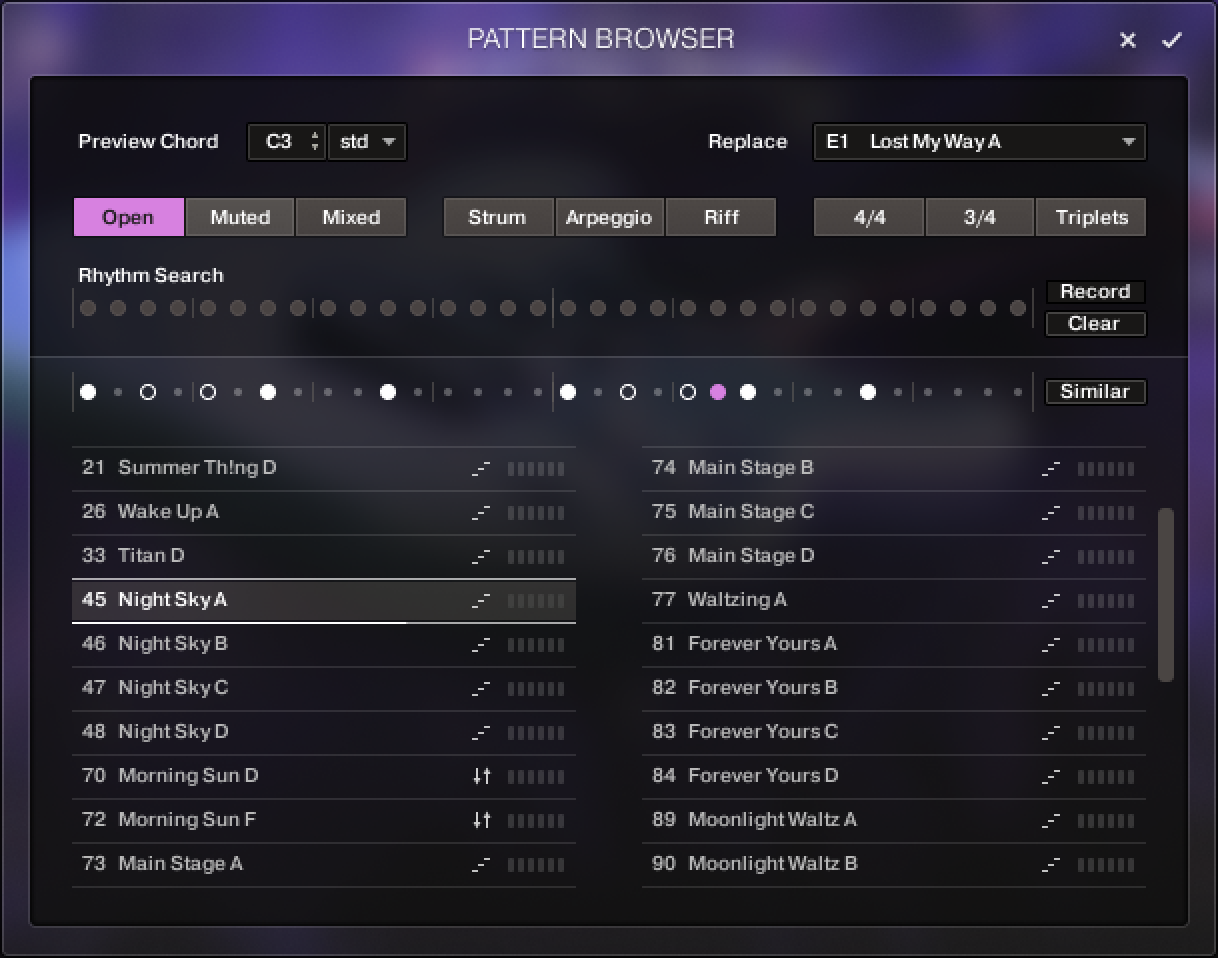This screenshot has height=958, width=1218.
Task: Click the confirm checkmark in the title bar
Action: coord(1173,40)
